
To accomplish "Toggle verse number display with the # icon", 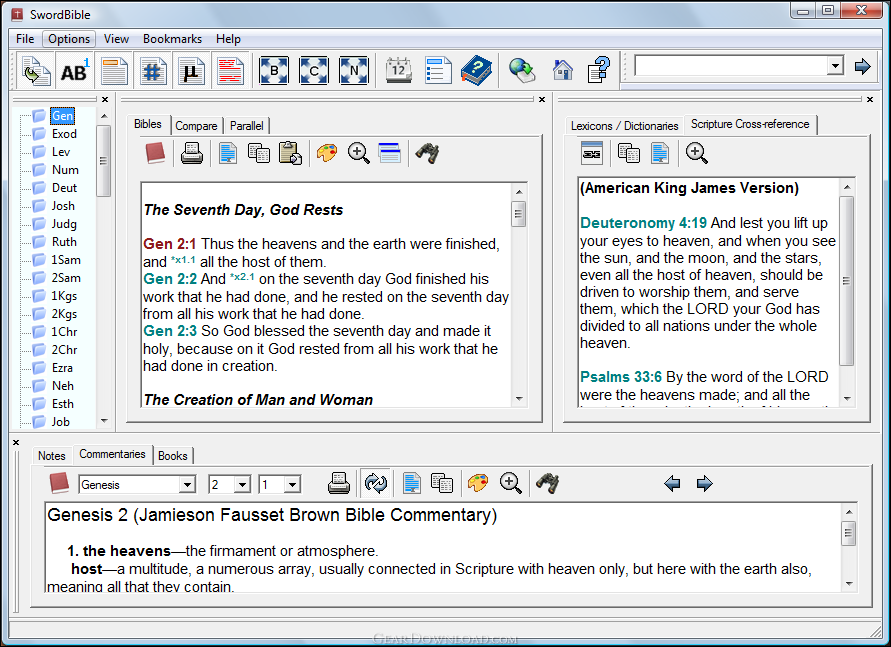I will click(152, 71).
